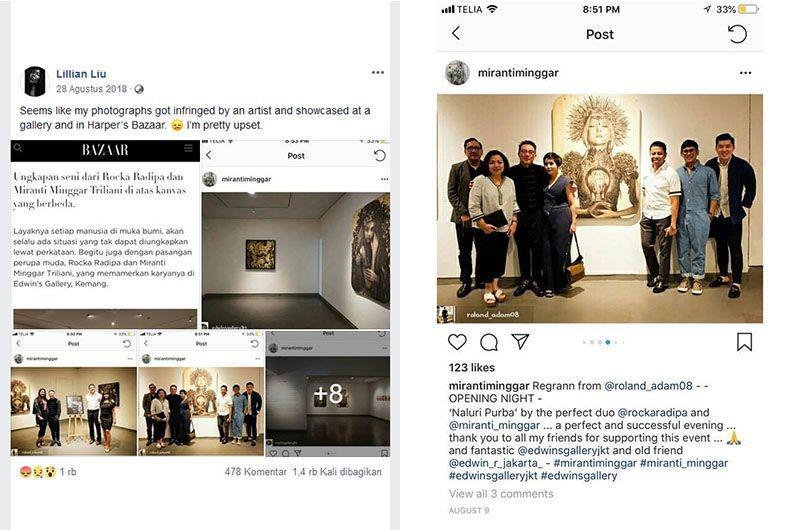Image resolution: width=802 pixels, height=531 pixels.
Task: Open comments with the speech bubble icon
Action: tap(488, 342)
